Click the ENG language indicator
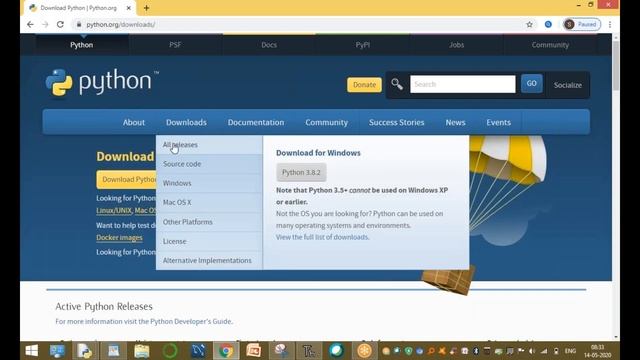Image resolution: width=640 pixels, height=360 pixels. [570, 351]
